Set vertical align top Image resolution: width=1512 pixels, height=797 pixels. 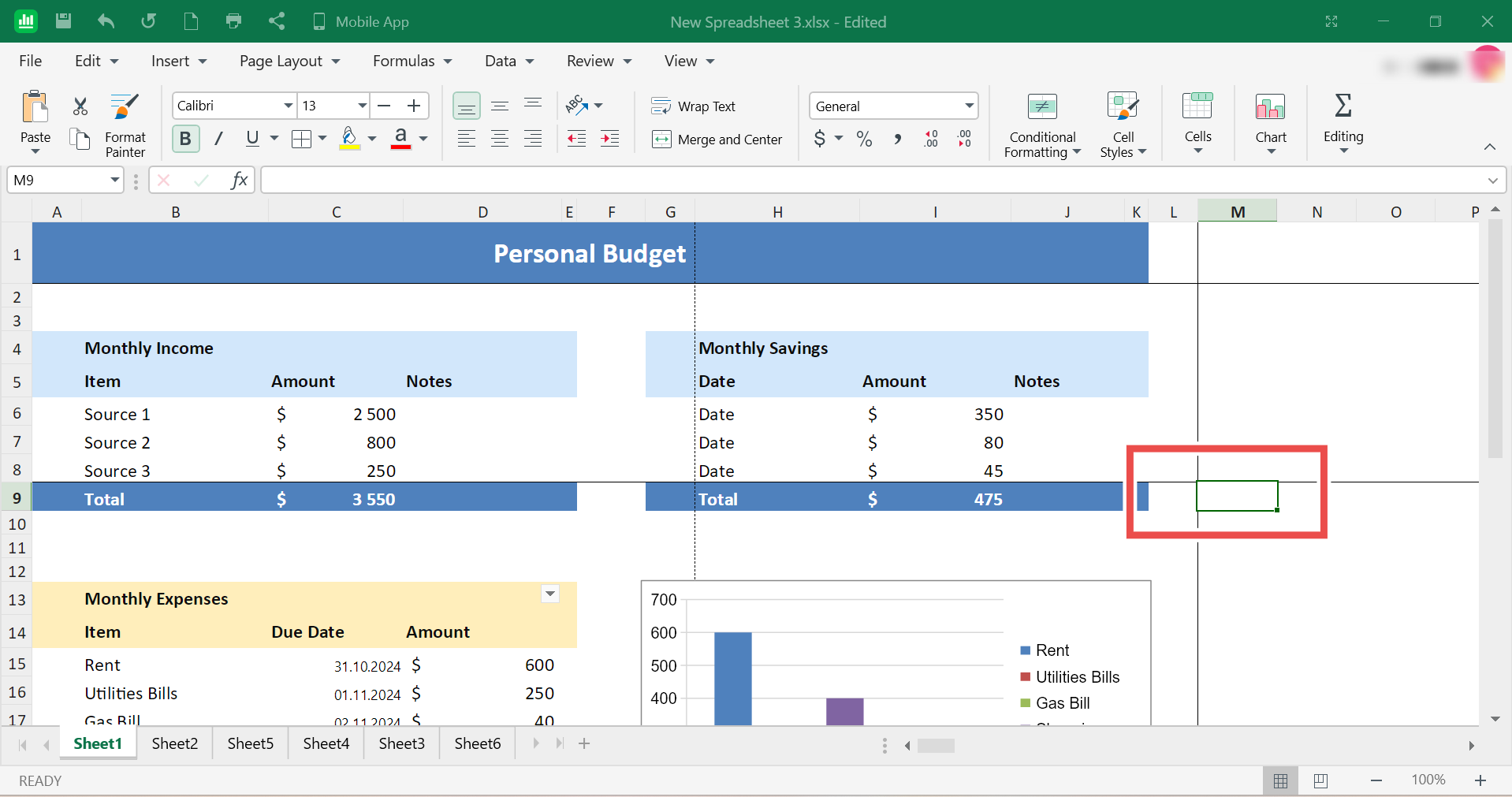coord(533,105)
